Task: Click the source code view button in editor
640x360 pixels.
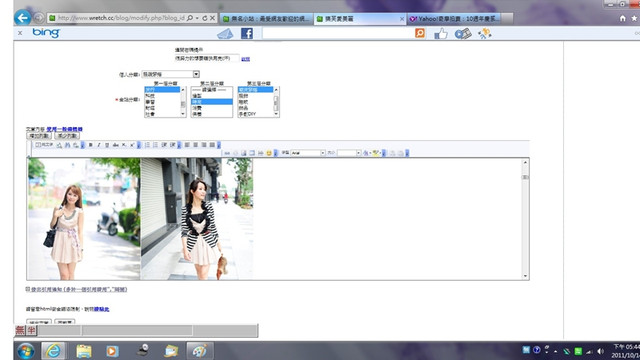Action: (44, 145)
